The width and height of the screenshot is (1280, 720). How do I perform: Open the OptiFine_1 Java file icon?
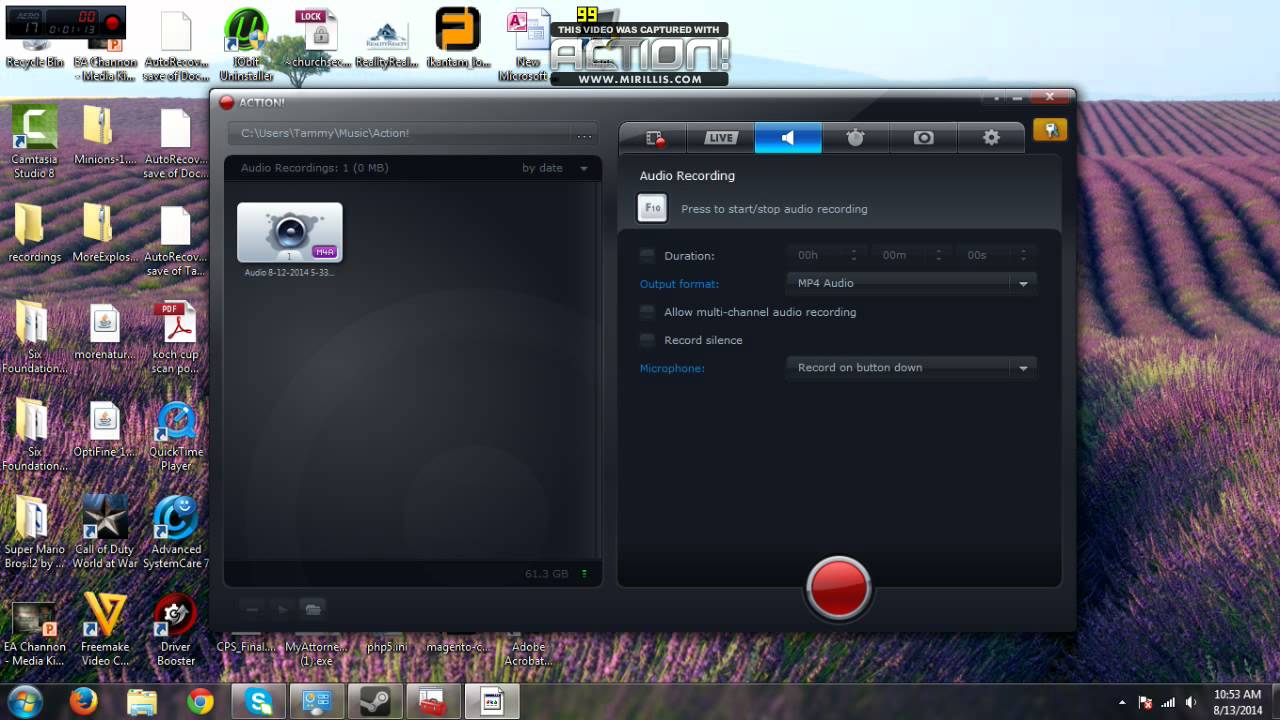pyautogui.click(x=105, y=428)
